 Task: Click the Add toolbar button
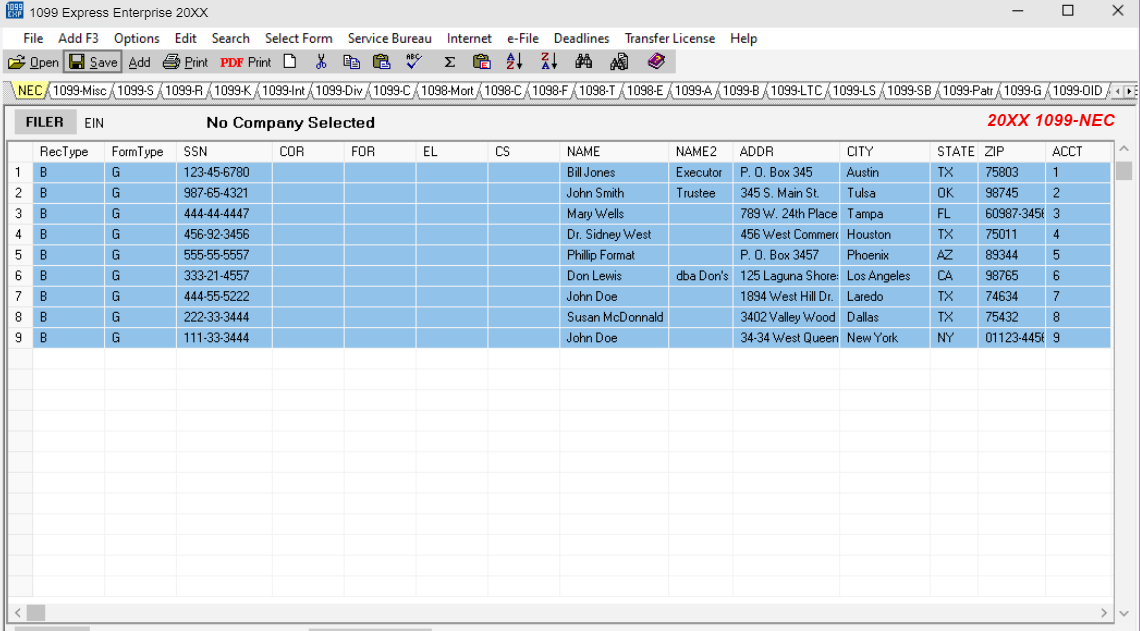tap(140, 62)
